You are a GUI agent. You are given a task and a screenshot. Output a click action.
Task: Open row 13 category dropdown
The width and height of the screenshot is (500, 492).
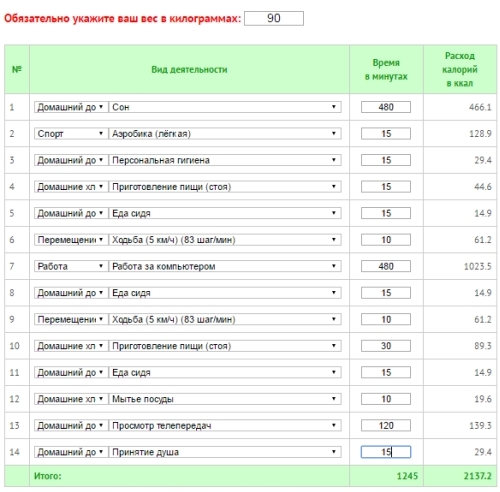pos(71,425)
